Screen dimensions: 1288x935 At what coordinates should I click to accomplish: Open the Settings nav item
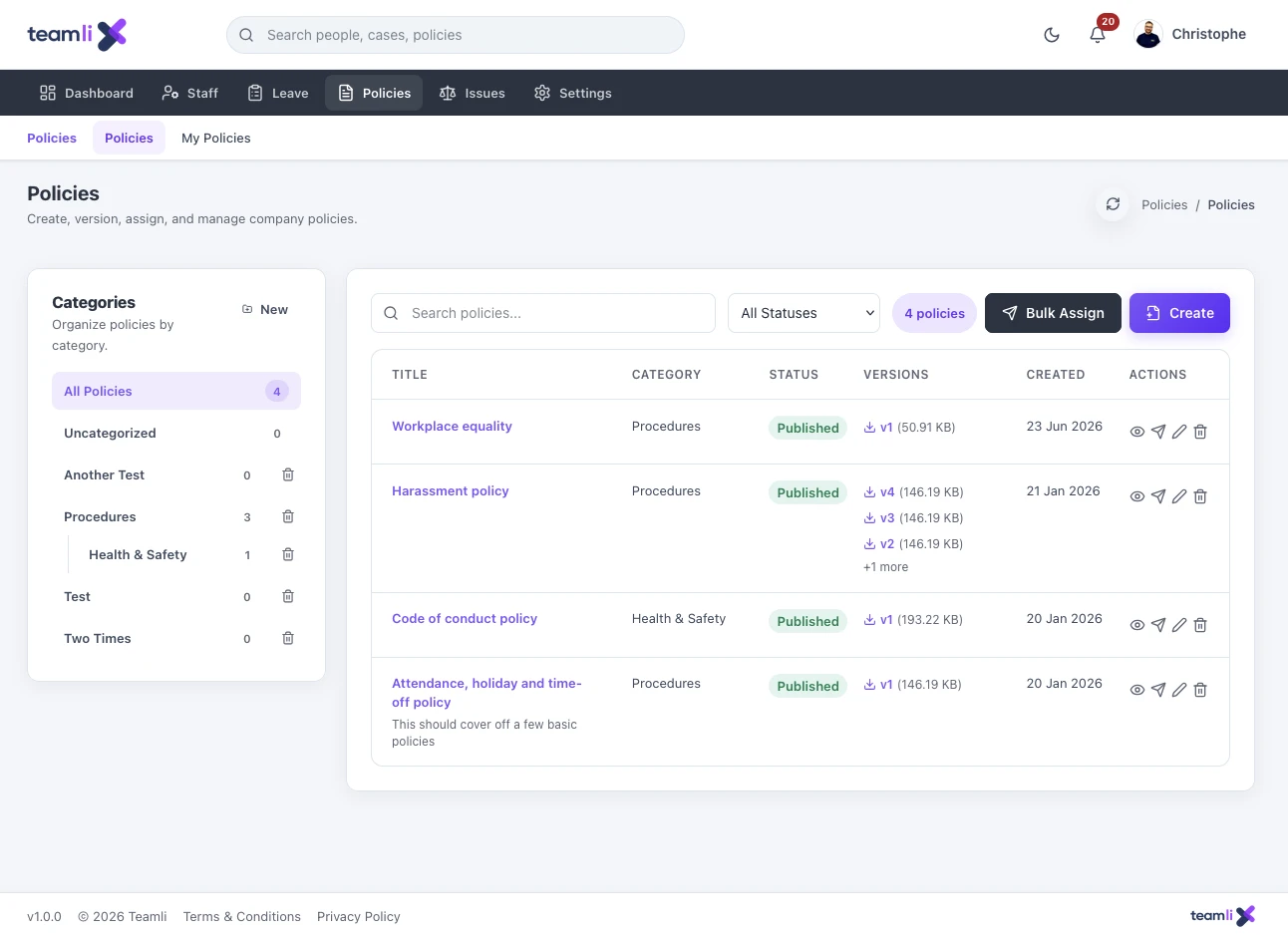(x=573, y=93)
